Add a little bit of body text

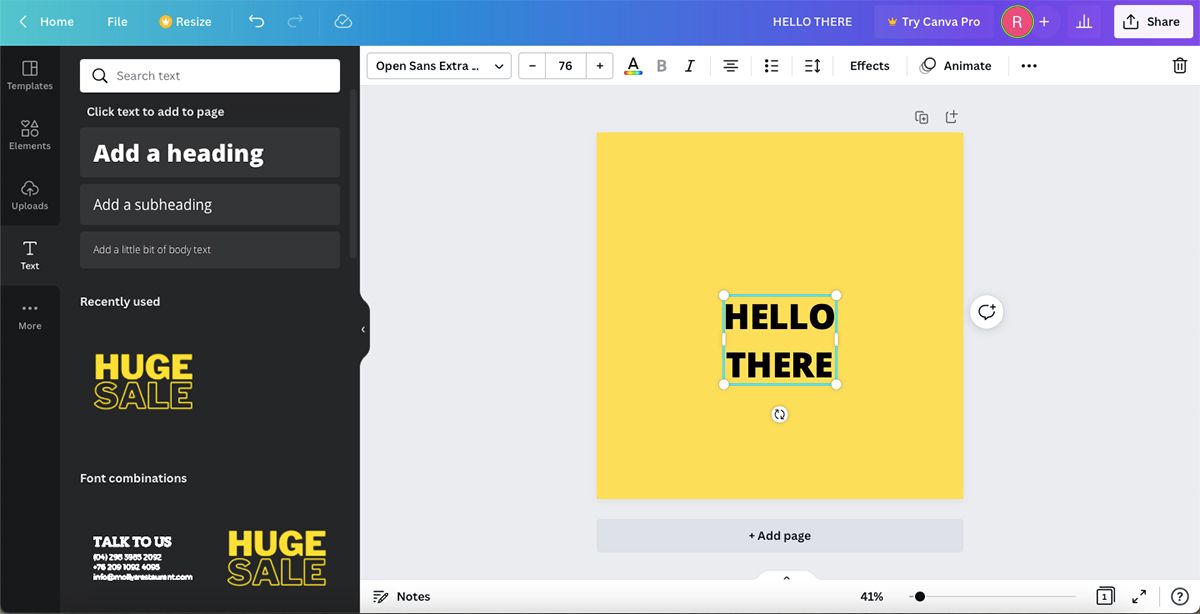click(210, 250)
